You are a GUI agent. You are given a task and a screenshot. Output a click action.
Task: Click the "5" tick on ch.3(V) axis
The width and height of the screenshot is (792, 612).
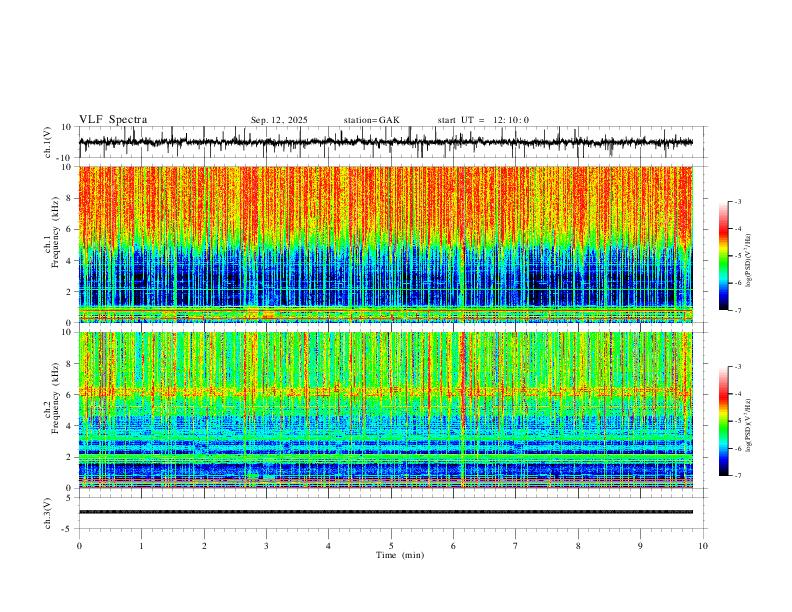(x=69, y=498)
